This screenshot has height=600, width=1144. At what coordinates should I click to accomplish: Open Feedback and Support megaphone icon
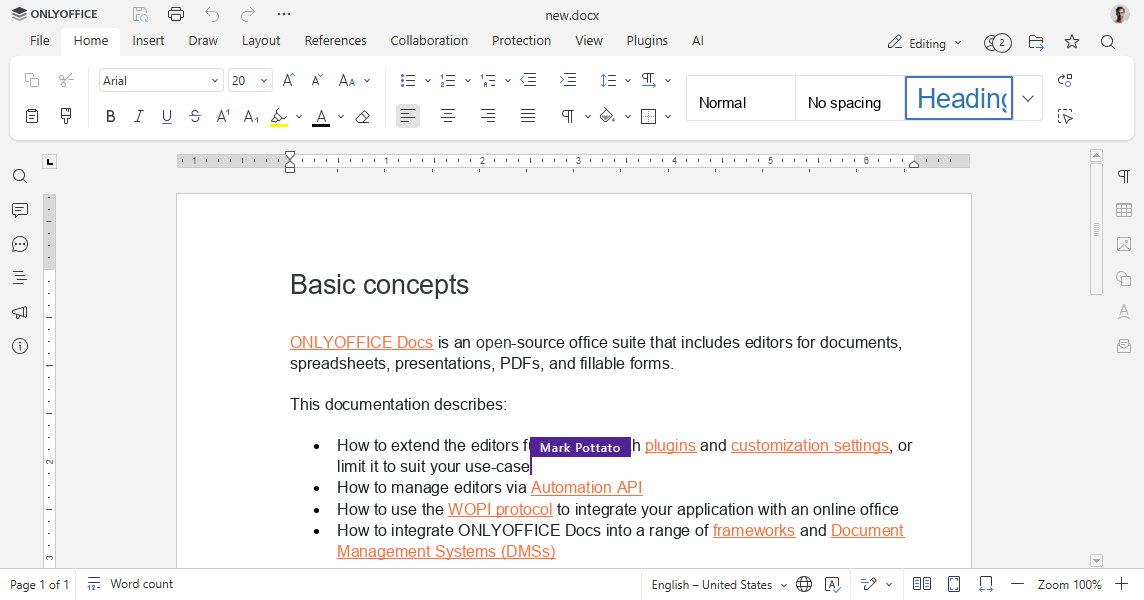[x=20, y=312]
